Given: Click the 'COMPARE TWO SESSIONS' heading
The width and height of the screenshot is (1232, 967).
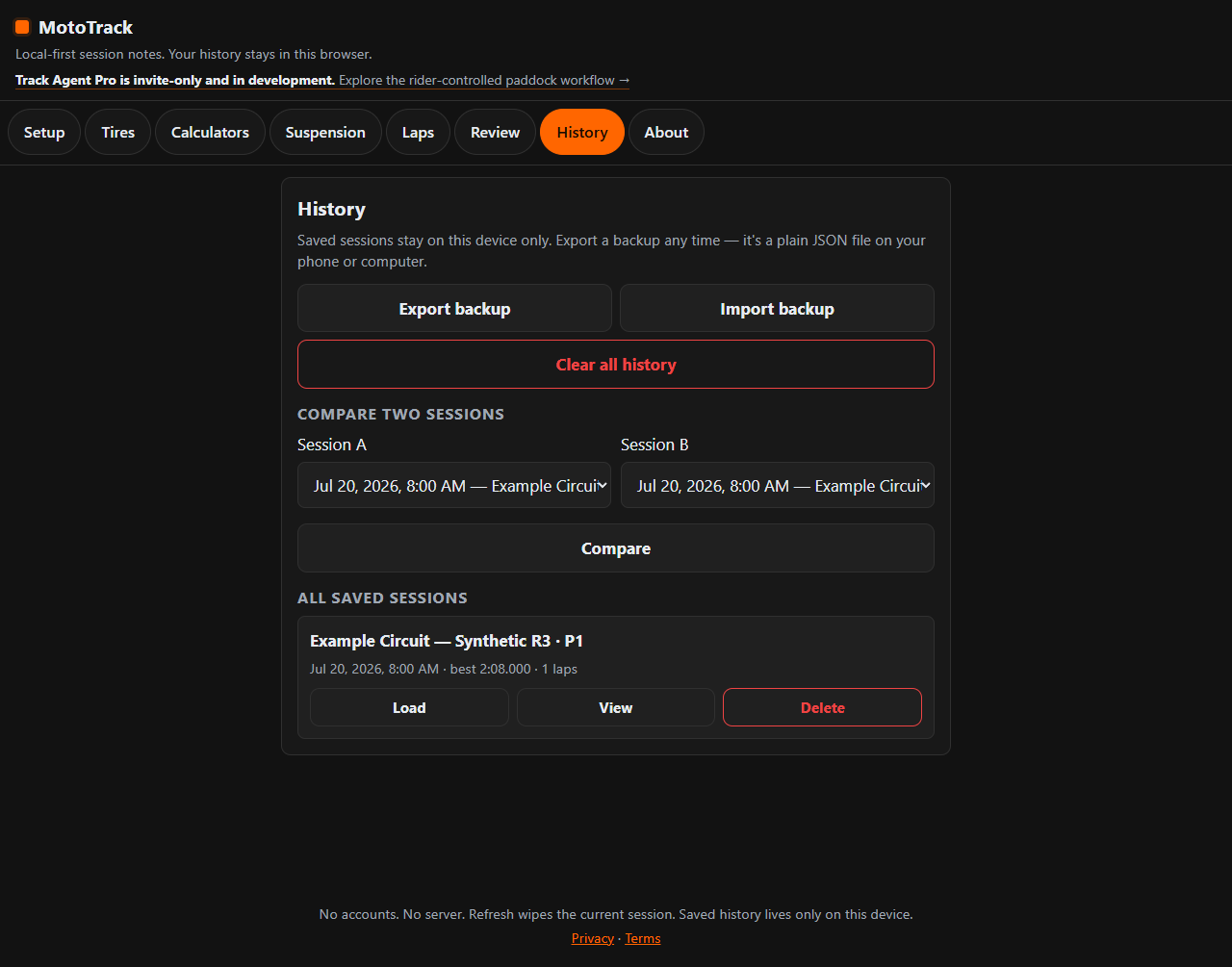Looking at the screenshot, I should point(400,414).
